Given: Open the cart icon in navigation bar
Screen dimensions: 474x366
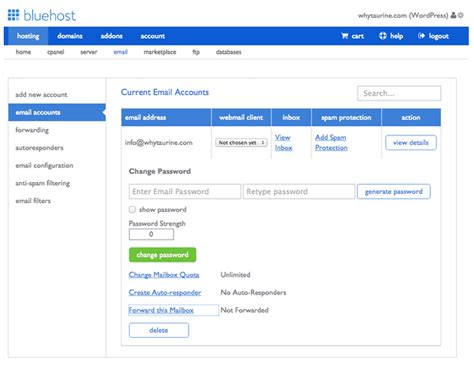Looking at the screenshot, I should click(x=345, y=36).
